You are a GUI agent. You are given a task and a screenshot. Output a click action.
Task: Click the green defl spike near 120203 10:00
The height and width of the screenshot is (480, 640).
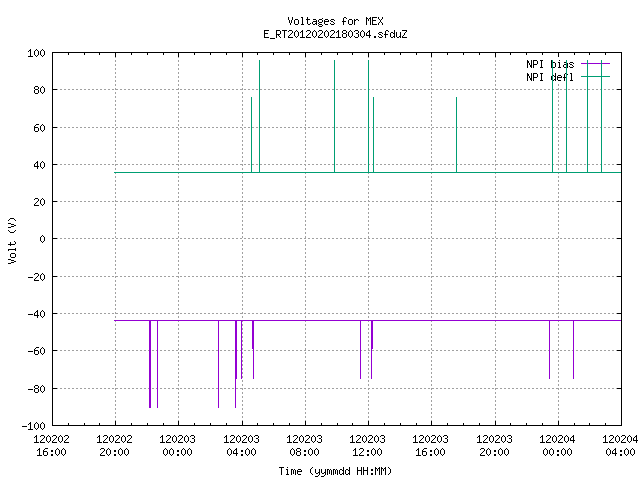[335, 116]
